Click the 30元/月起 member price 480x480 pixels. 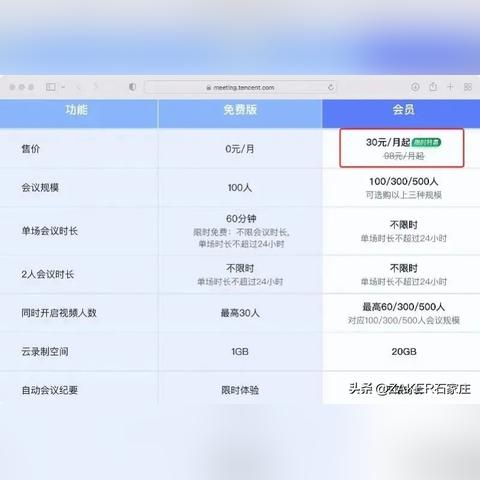(x=388, y=142)
